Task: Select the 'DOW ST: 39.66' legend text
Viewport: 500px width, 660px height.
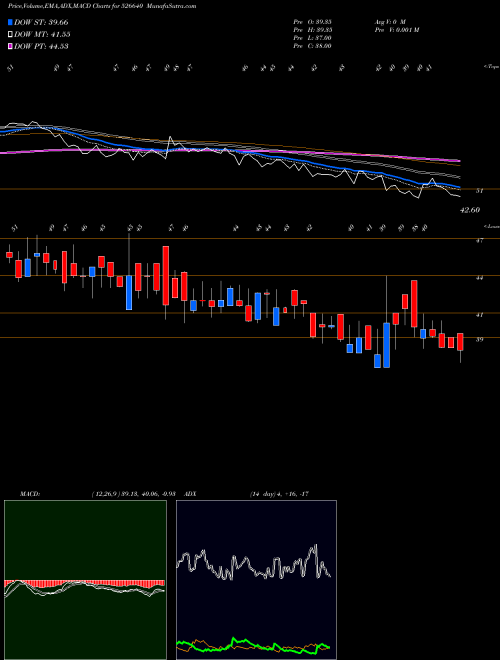Action: point(41,22)
